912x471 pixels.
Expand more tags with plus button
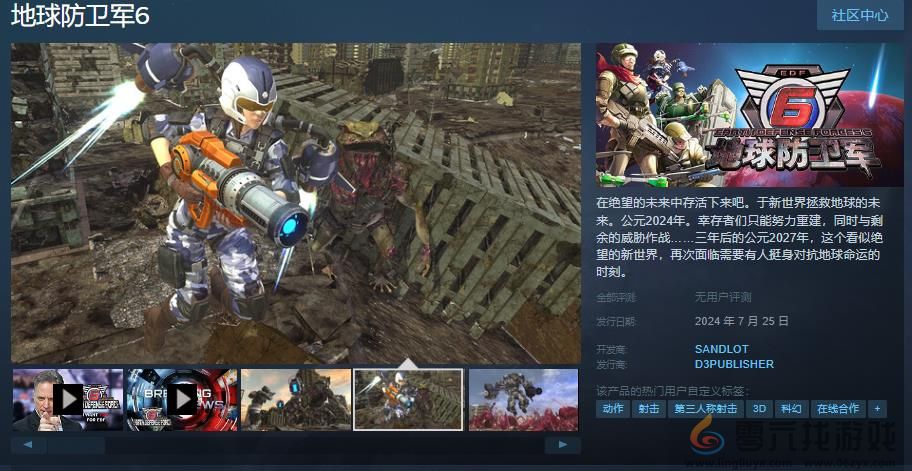point(877,408)
